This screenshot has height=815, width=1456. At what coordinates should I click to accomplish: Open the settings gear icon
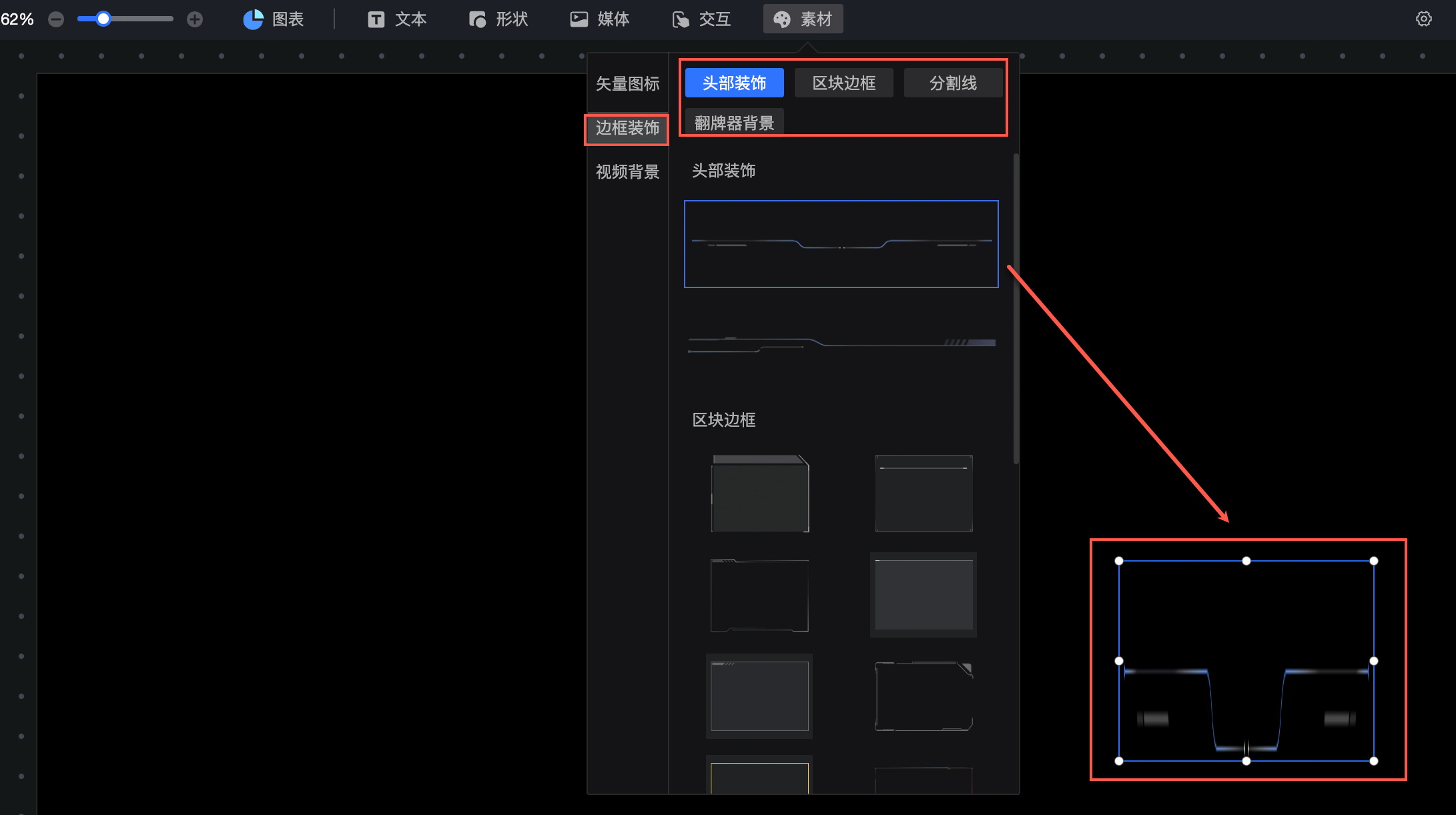(1423, 19)
